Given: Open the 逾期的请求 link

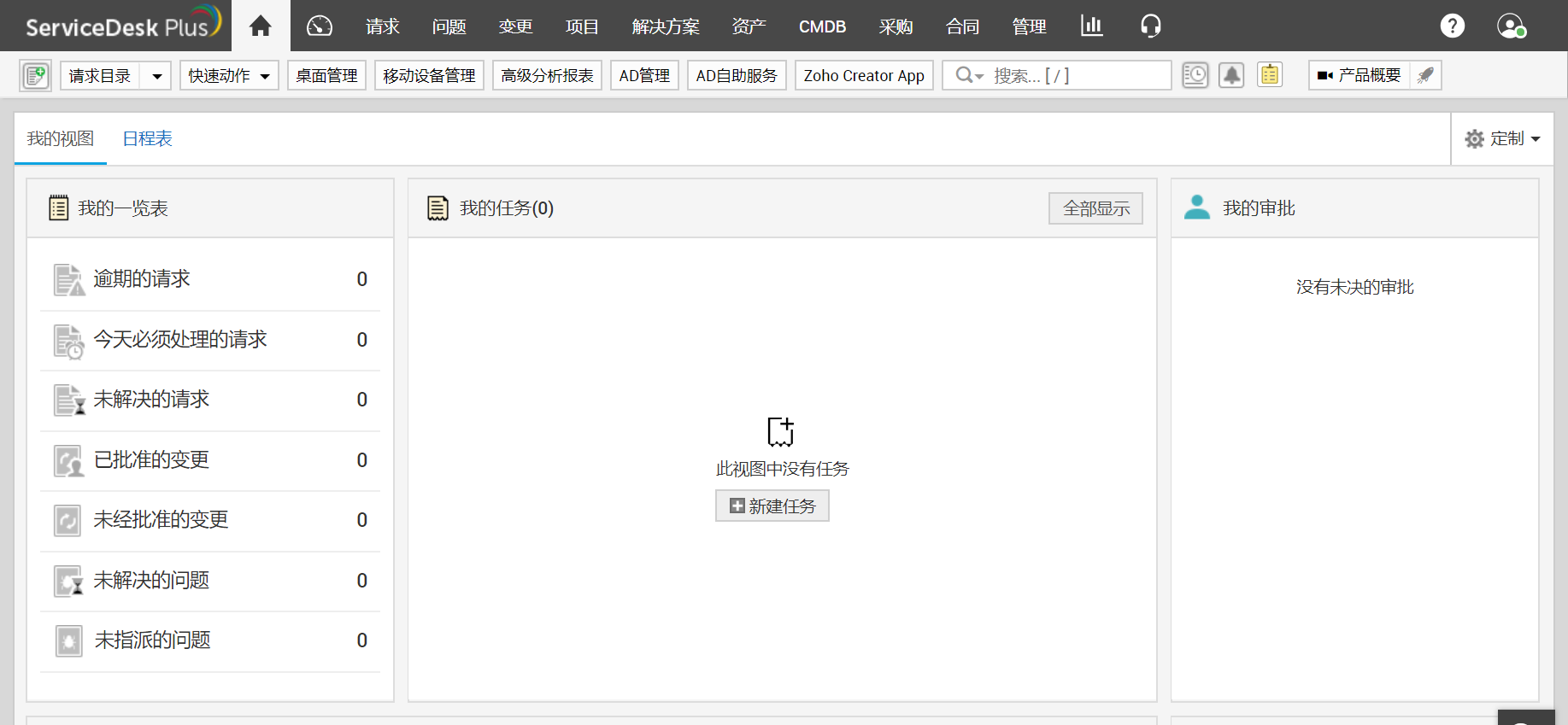Looking at the screenshot, I should click(x=142, y=279).
